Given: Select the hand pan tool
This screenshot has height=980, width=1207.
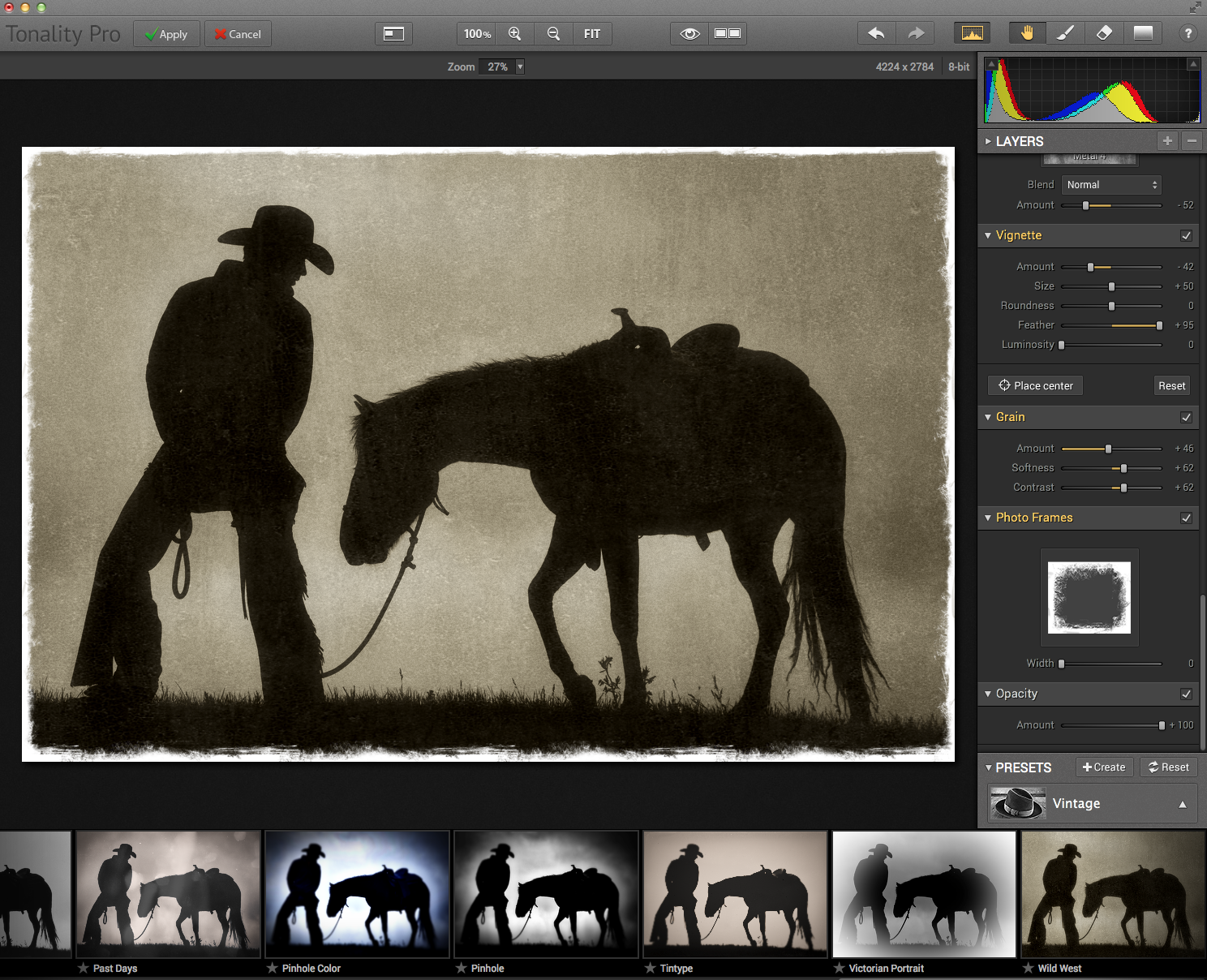Looking at the screenshot, I should point(1027,33).
